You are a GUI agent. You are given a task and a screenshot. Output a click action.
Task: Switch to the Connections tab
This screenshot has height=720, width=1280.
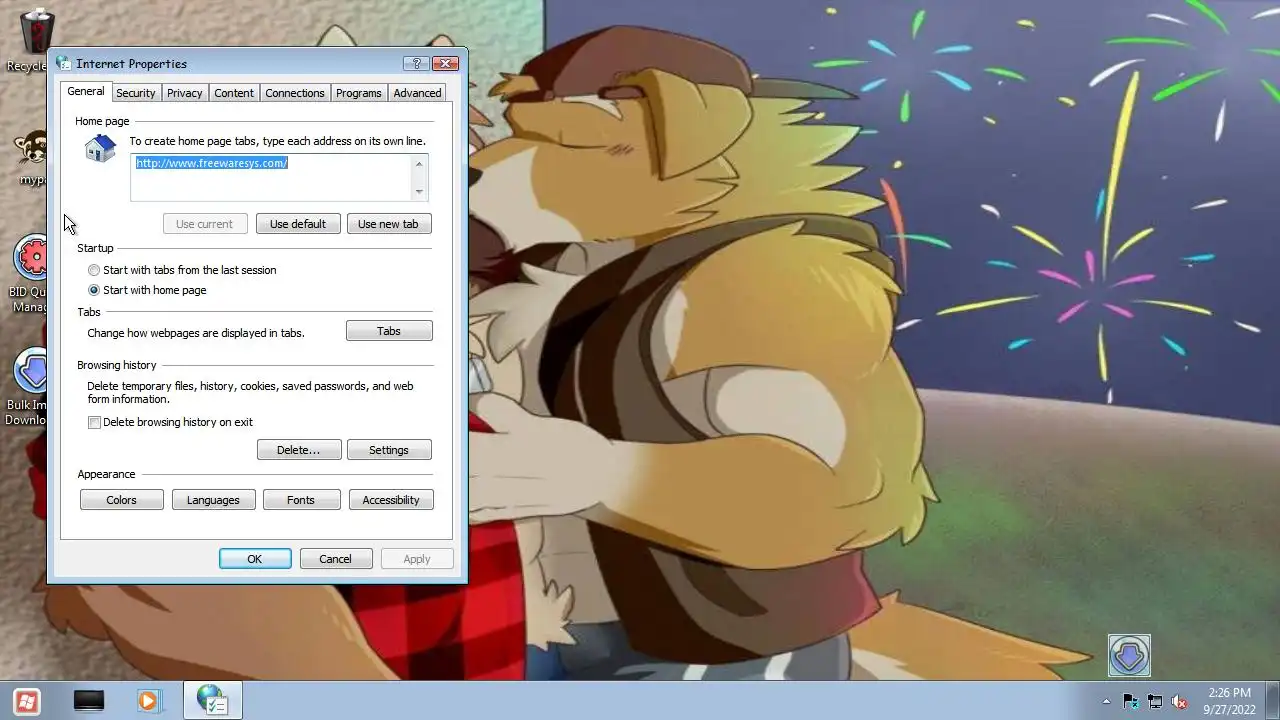coord(295,93)
